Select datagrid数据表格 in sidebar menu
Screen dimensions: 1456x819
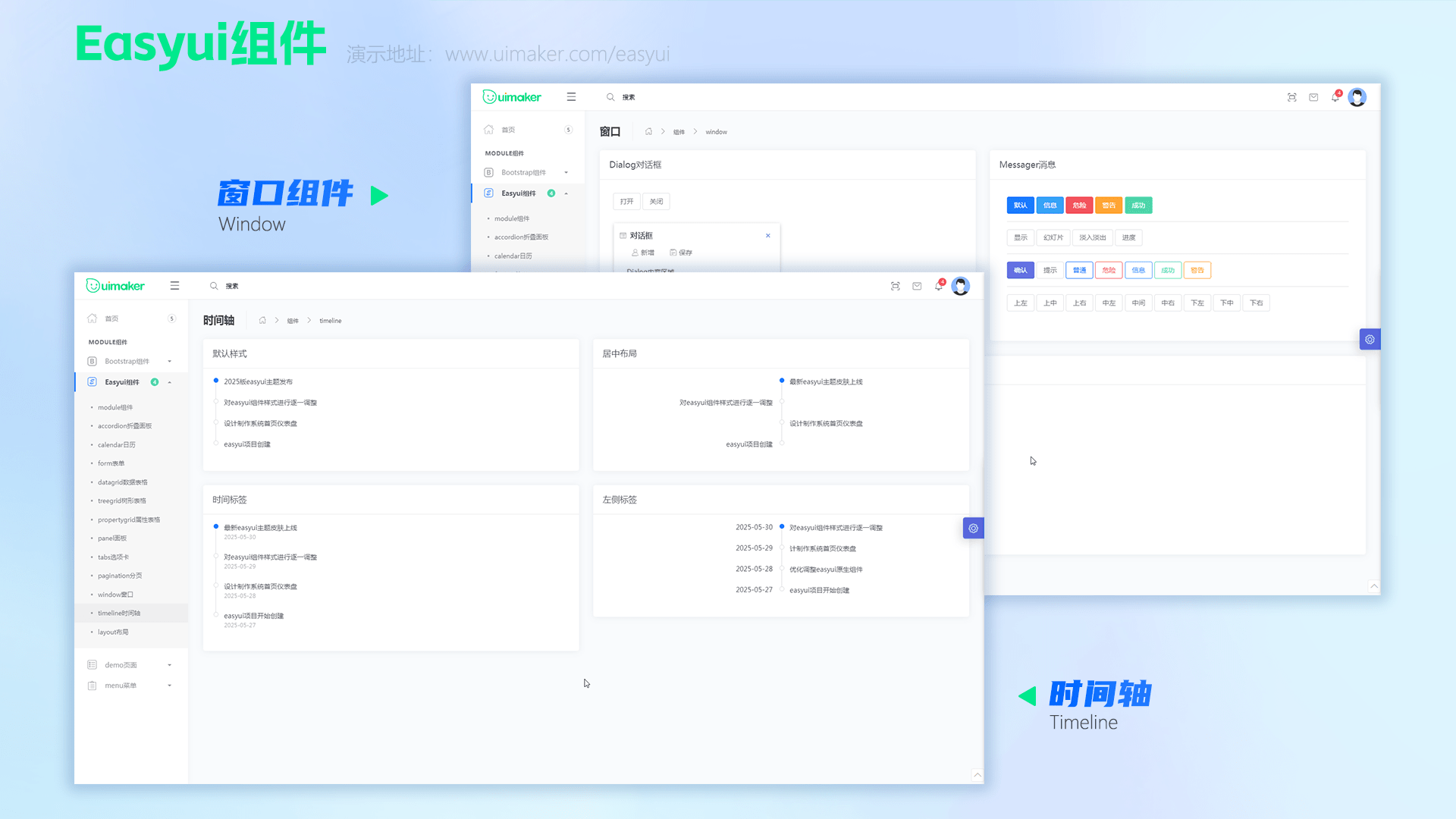coord(122,482)
